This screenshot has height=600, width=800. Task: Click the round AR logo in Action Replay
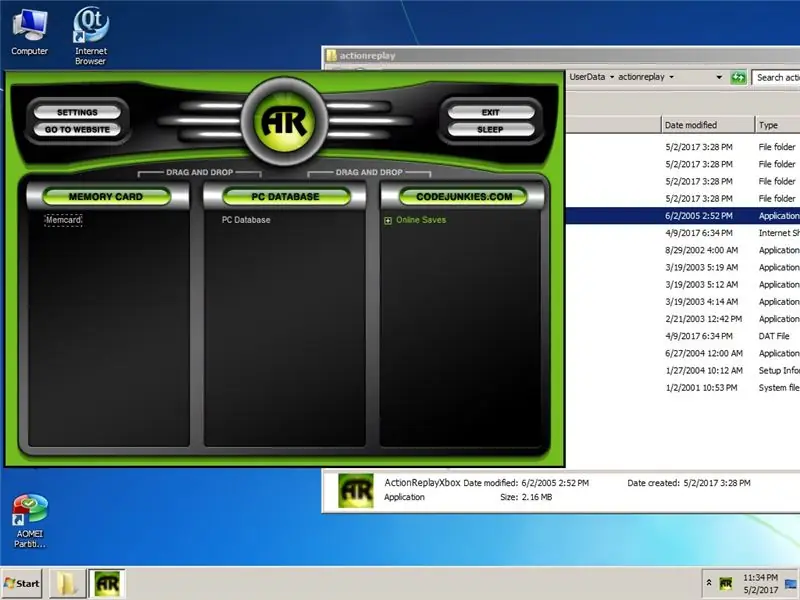point(284,121)
